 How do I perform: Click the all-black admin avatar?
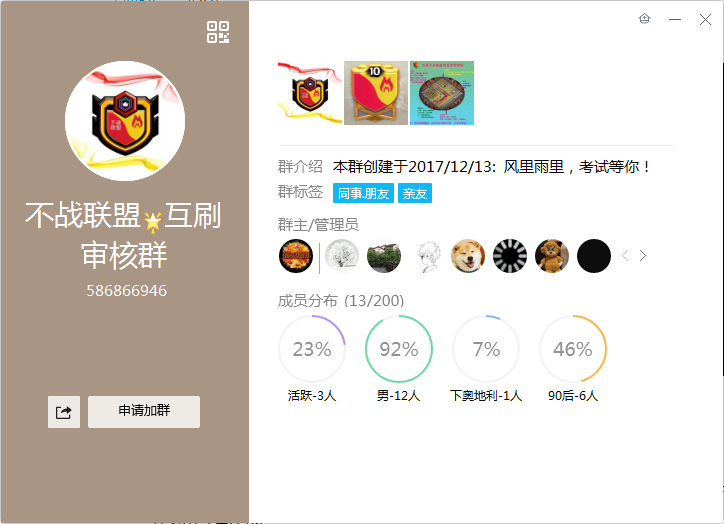[x=594, y=256]
